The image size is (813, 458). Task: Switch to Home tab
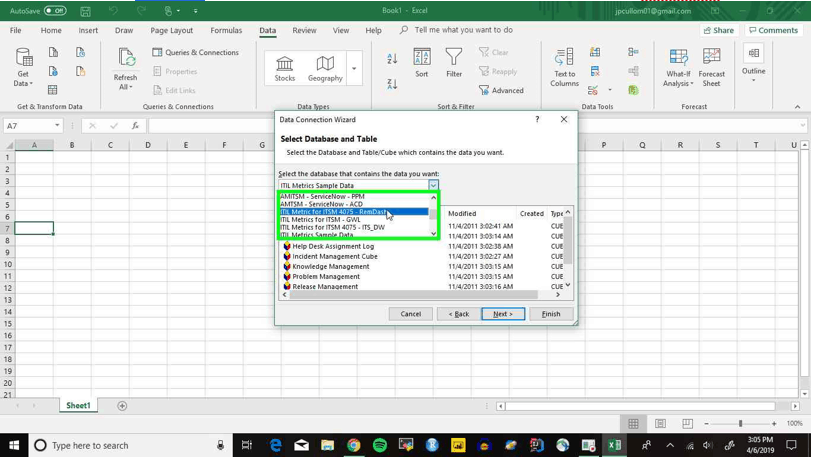click(x=51, y=30)
